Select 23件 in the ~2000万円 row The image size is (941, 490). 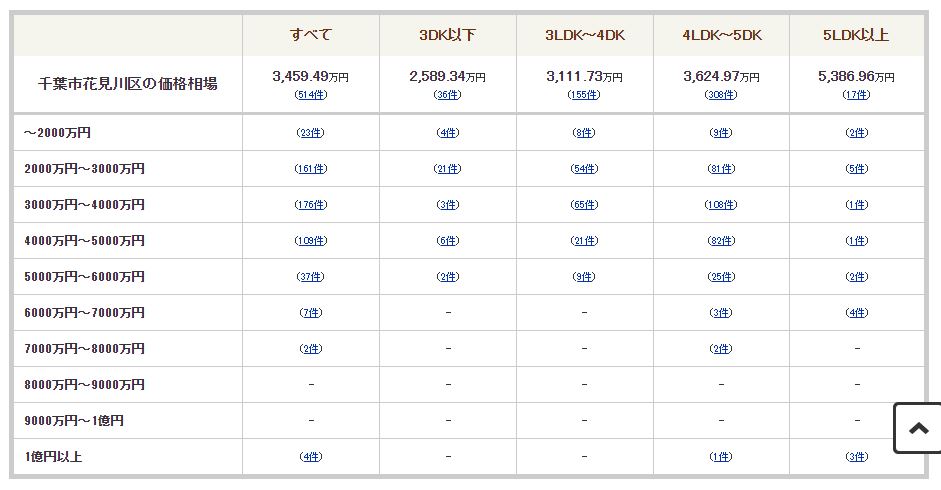(310, 133)
